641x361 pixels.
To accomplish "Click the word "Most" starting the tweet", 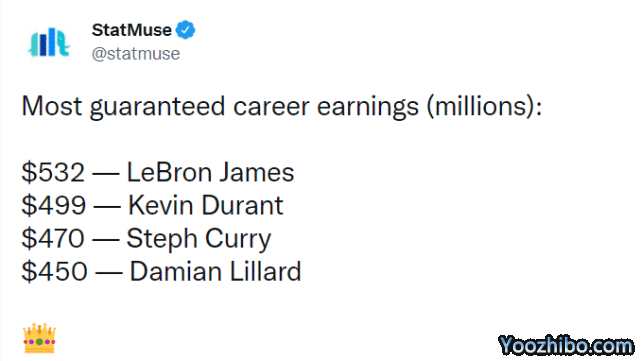I will (52, 106).
